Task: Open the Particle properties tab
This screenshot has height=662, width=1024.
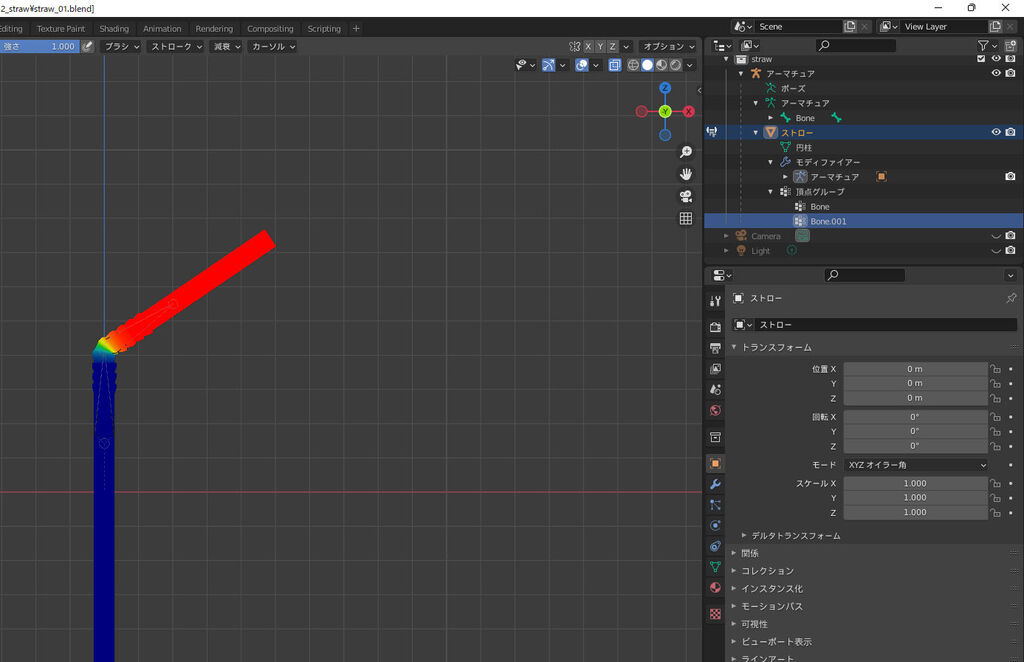Action: 715,505
